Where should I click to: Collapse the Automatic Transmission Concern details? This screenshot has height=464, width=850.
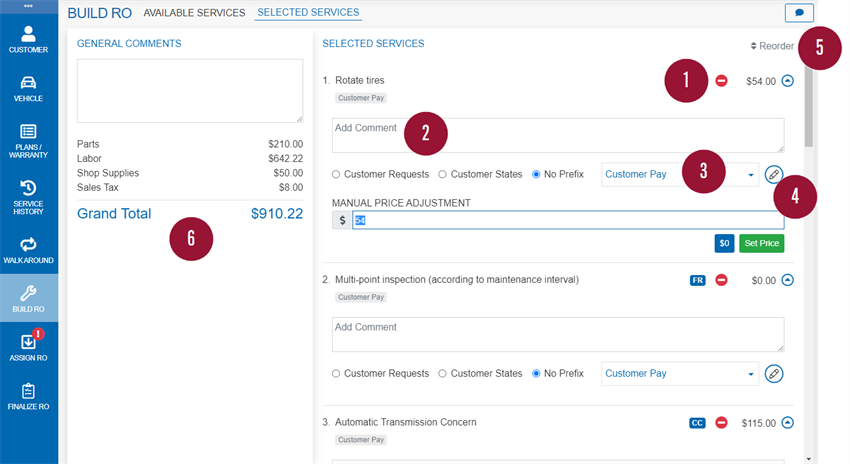point(788,422)
